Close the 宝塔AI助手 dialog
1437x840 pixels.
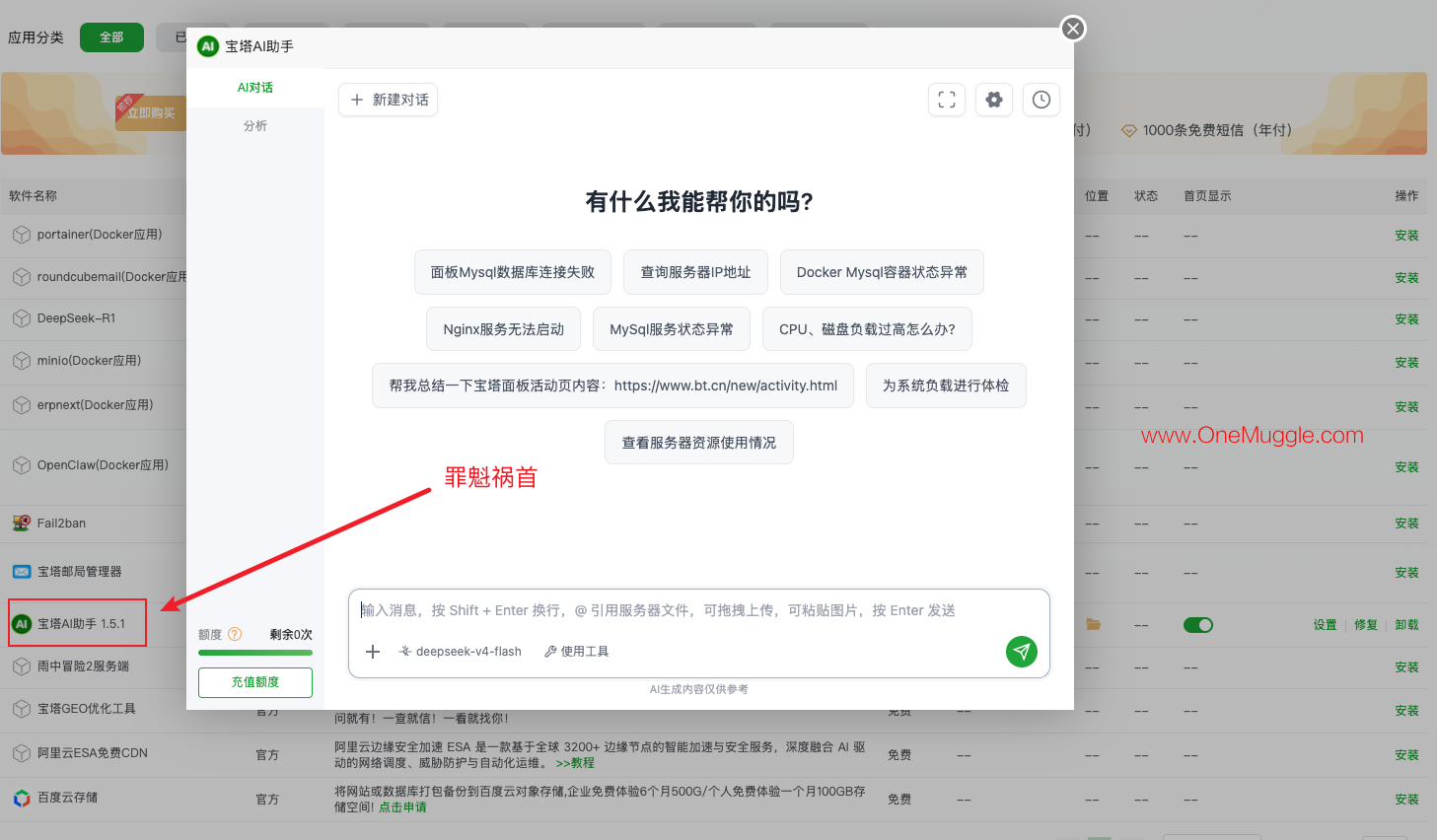click(1073, 29)
